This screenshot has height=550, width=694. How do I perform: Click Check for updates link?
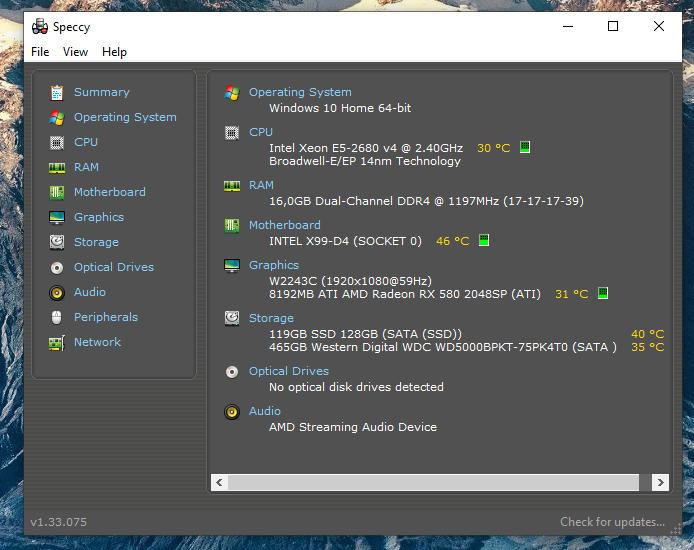[613, 522]
